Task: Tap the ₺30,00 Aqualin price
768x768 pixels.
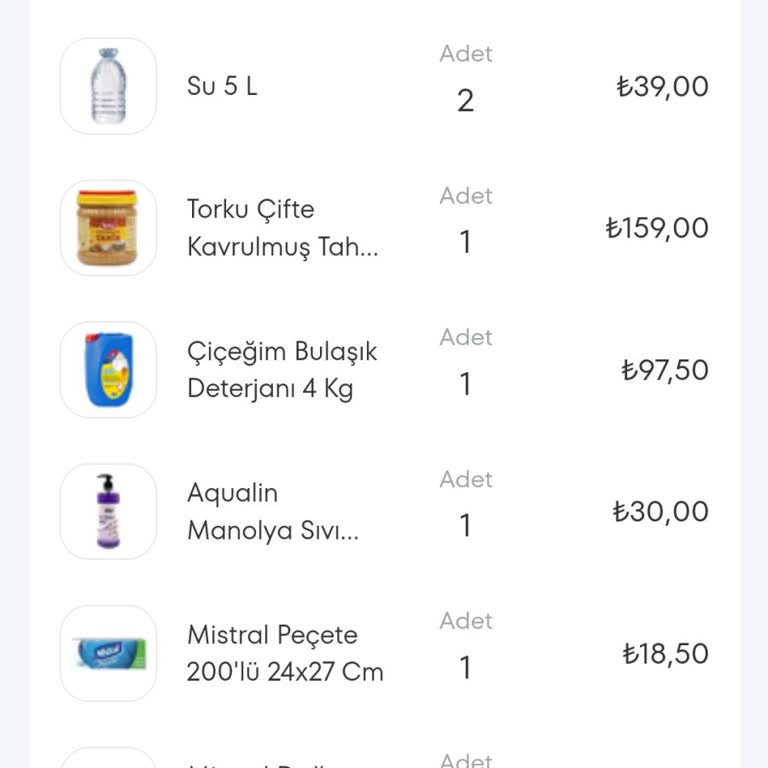Action: click(661, 512)
